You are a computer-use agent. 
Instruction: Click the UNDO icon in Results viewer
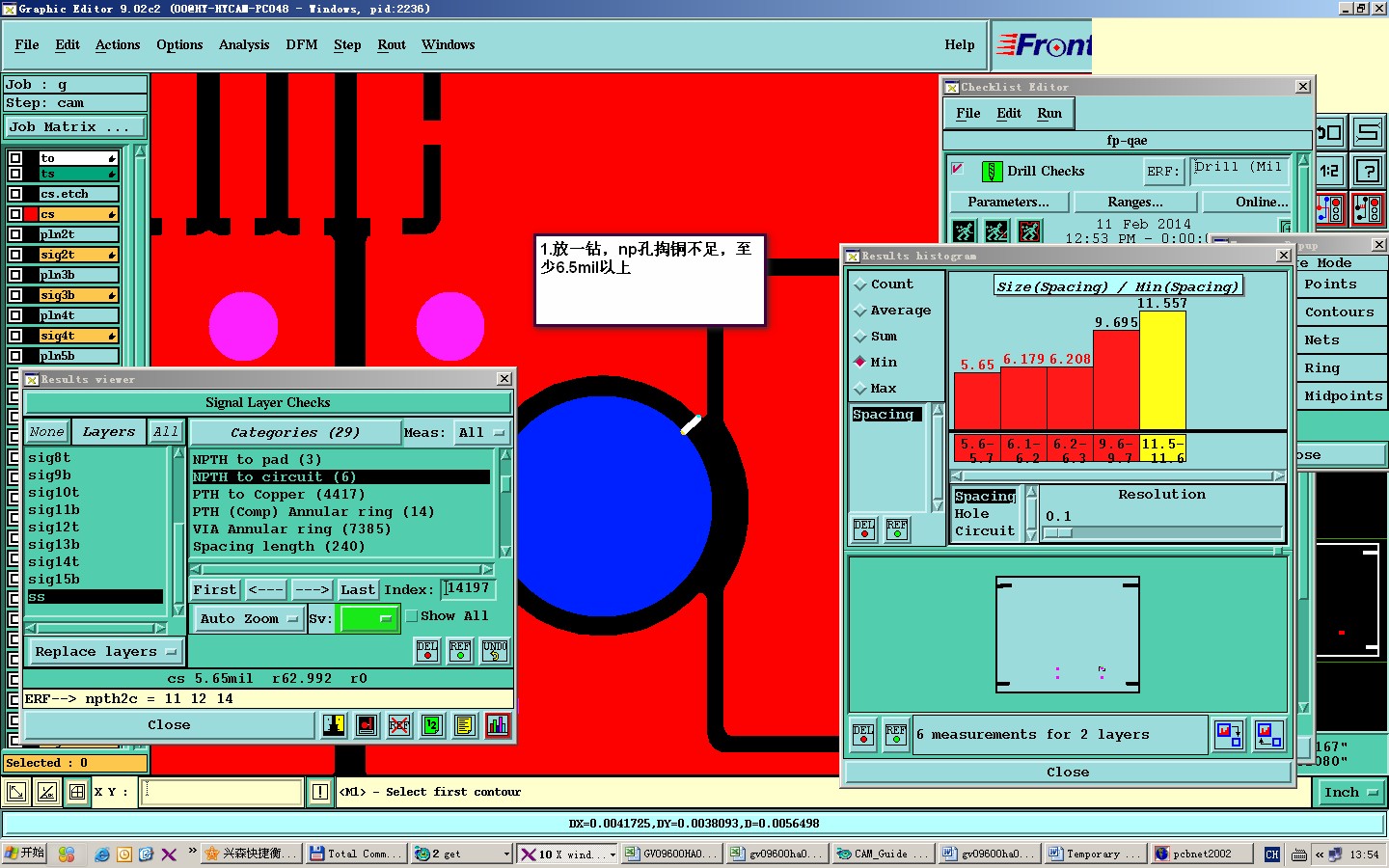coord(495,650)
